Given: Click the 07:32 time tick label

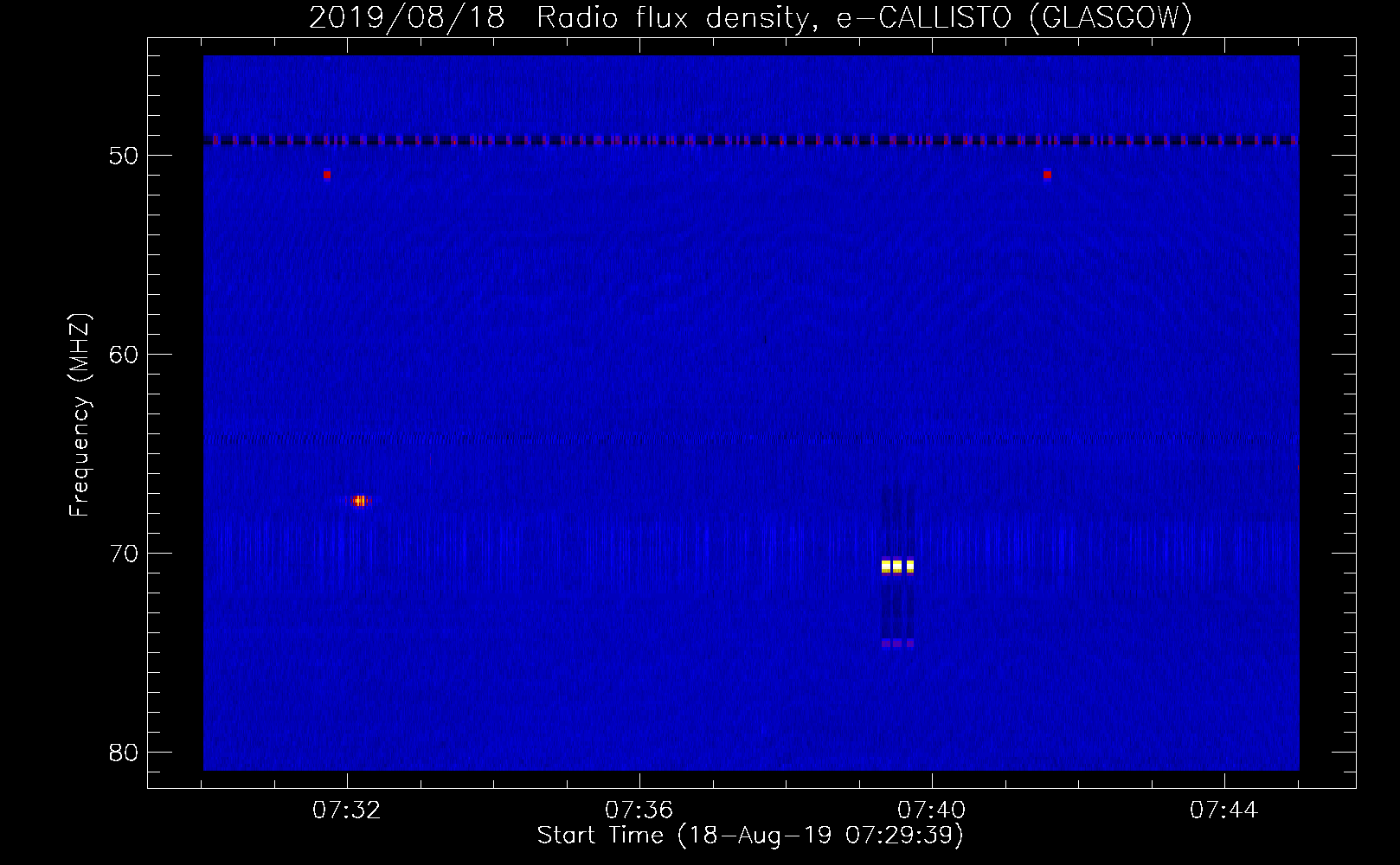Looking at the screenshot, I should click(x=347, y=810).
